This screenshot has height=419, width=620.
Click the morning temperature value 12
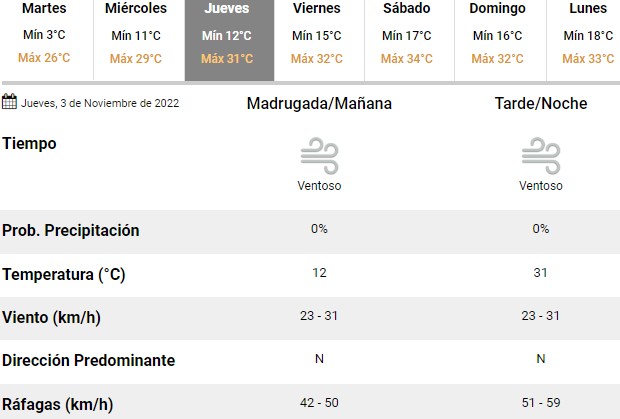(319, 273)
